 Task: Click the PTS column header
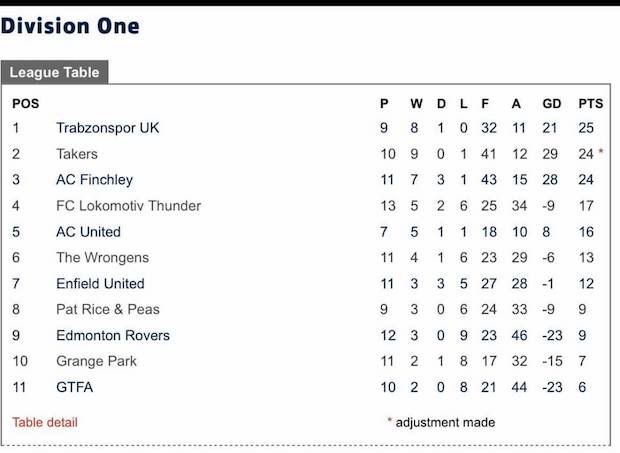[x=591, y=104]
